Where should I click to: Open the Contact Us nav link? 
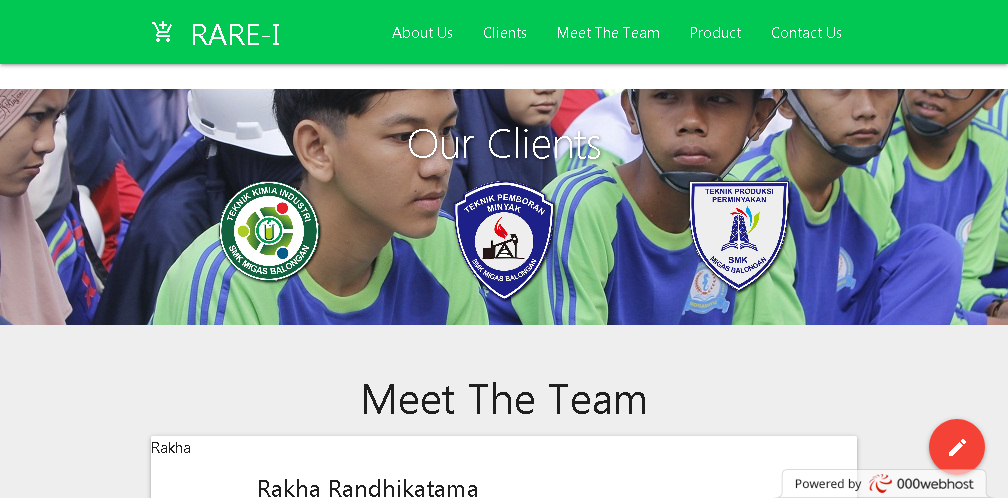point(806,33)
